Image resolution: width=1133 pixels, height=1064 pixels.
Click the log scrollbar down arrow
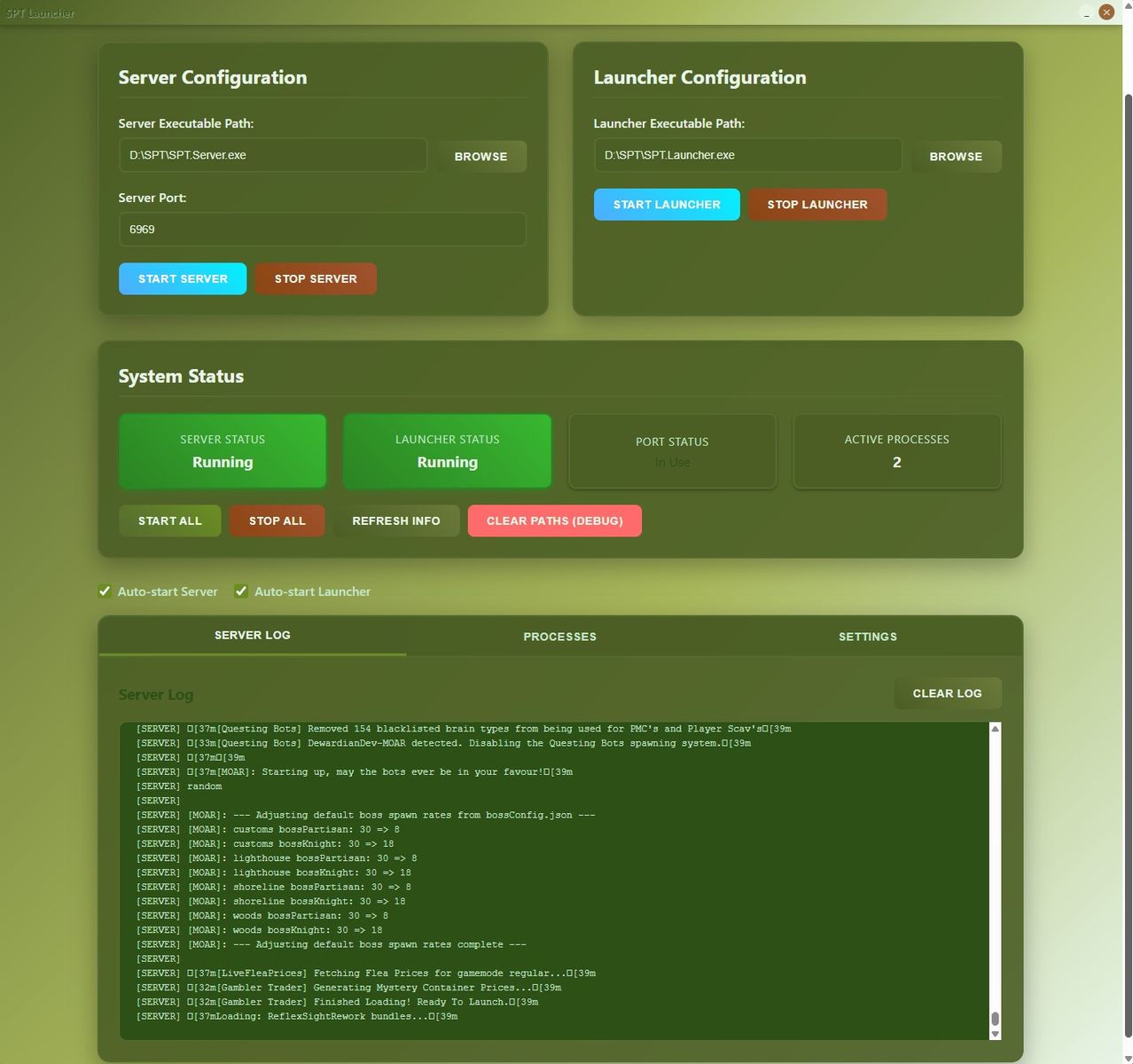tap(995, 1034)
